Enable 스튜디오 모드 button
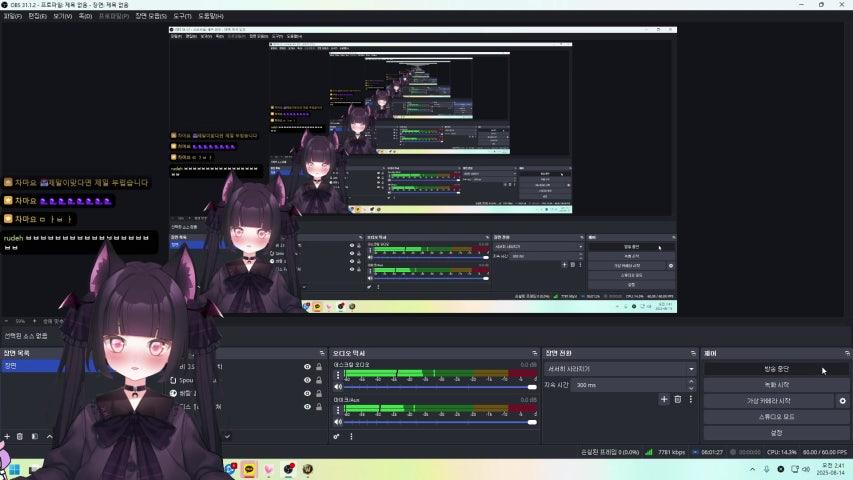Screen dimensions: 853x480 [x=776, y=417]
